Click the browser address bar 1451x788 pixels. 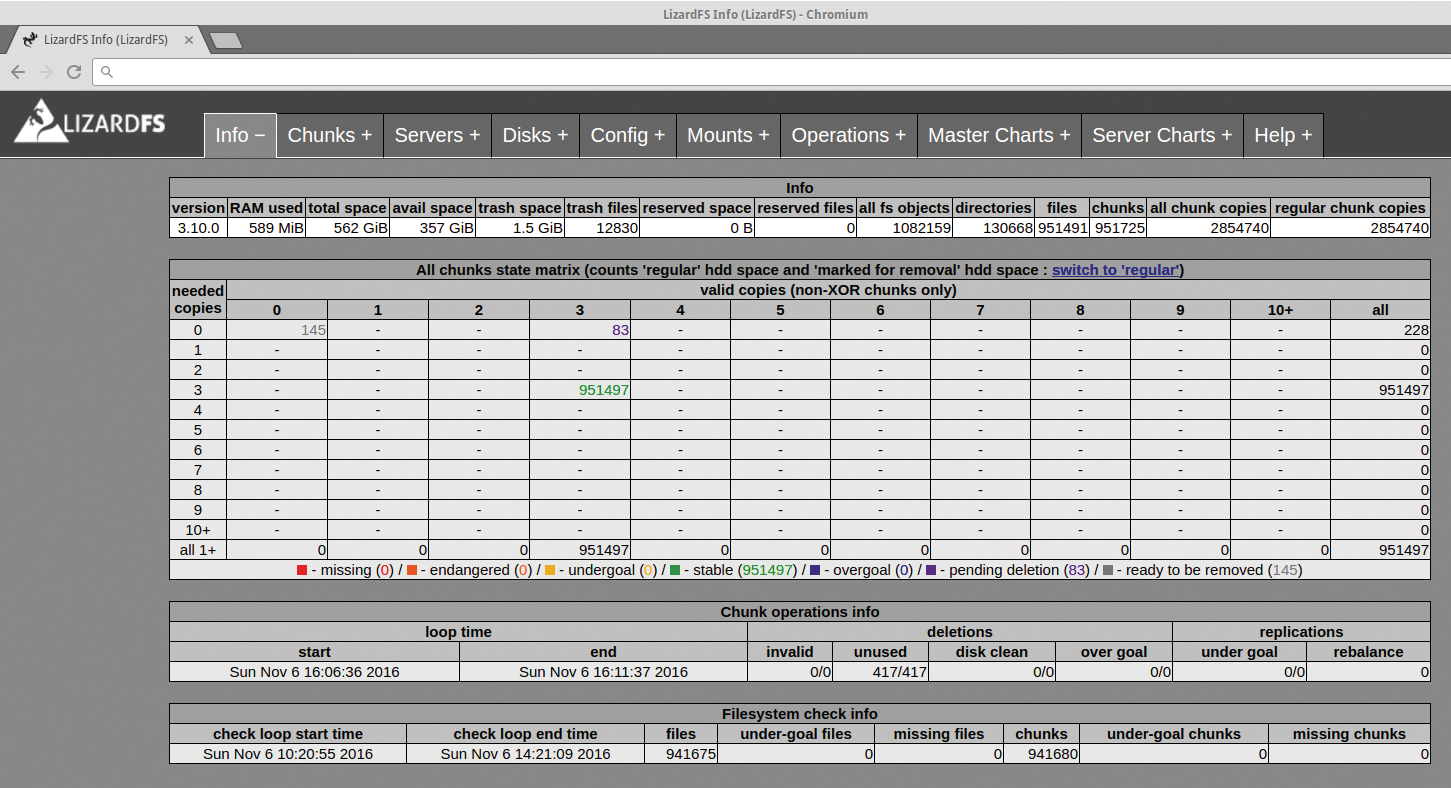click(x=400, y=72)
